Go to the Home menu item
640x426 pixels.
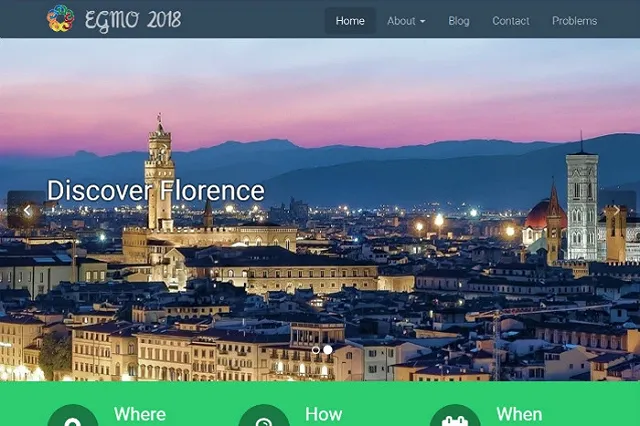pos(350,21)
